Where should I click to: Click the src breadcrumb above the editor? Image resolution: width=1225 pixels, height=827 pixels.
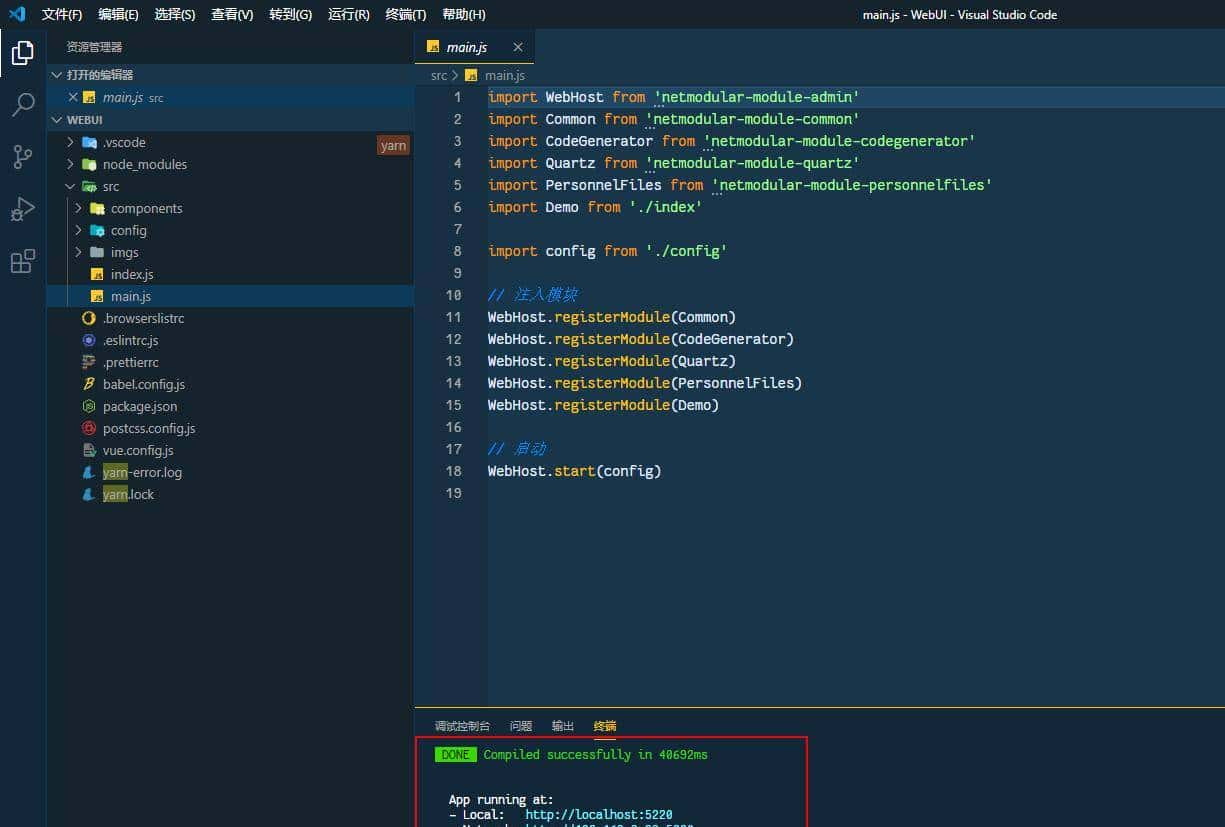click(439, 75)
